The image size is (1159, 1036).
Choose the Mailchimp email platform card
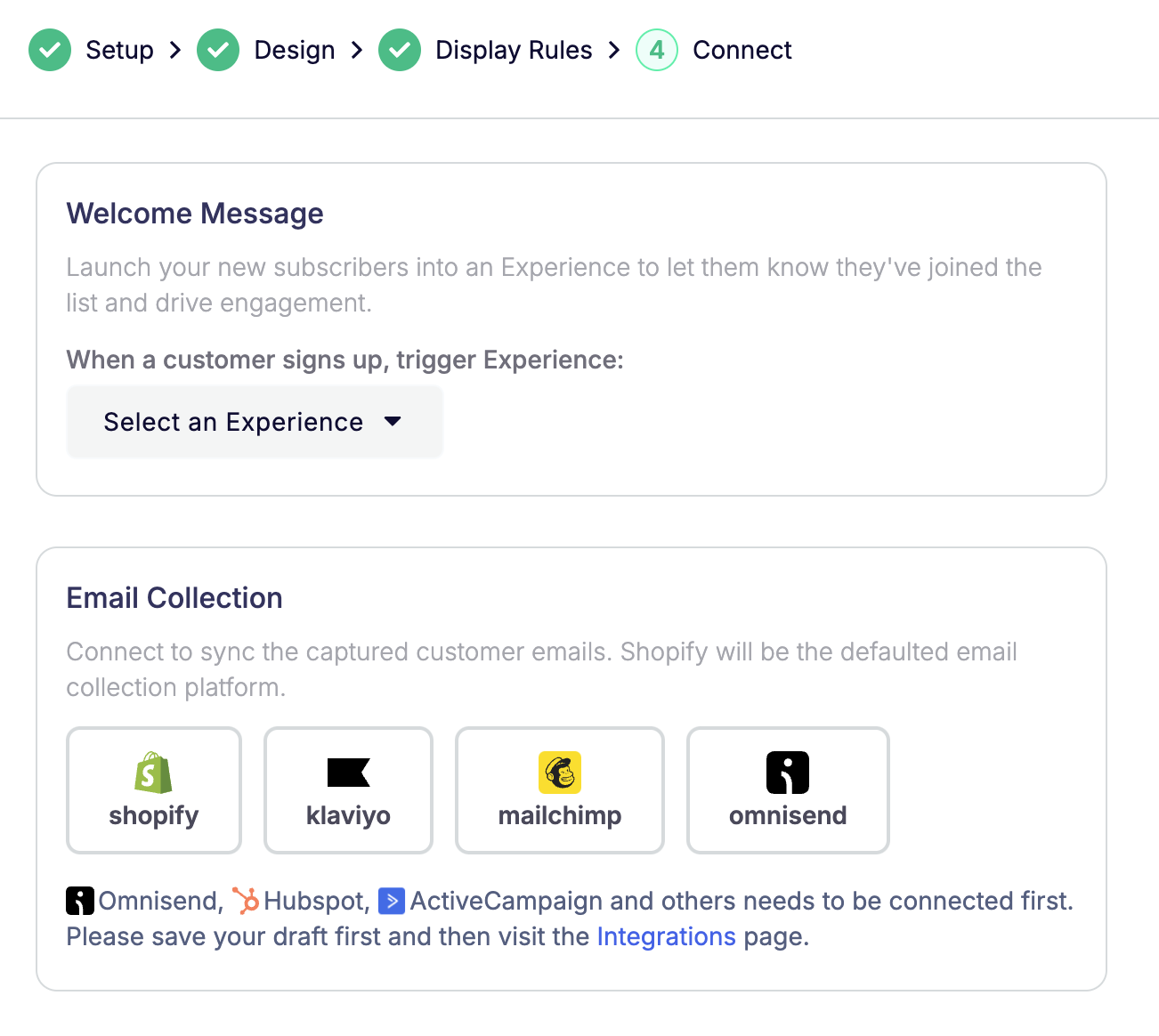(x=560, y=790)
